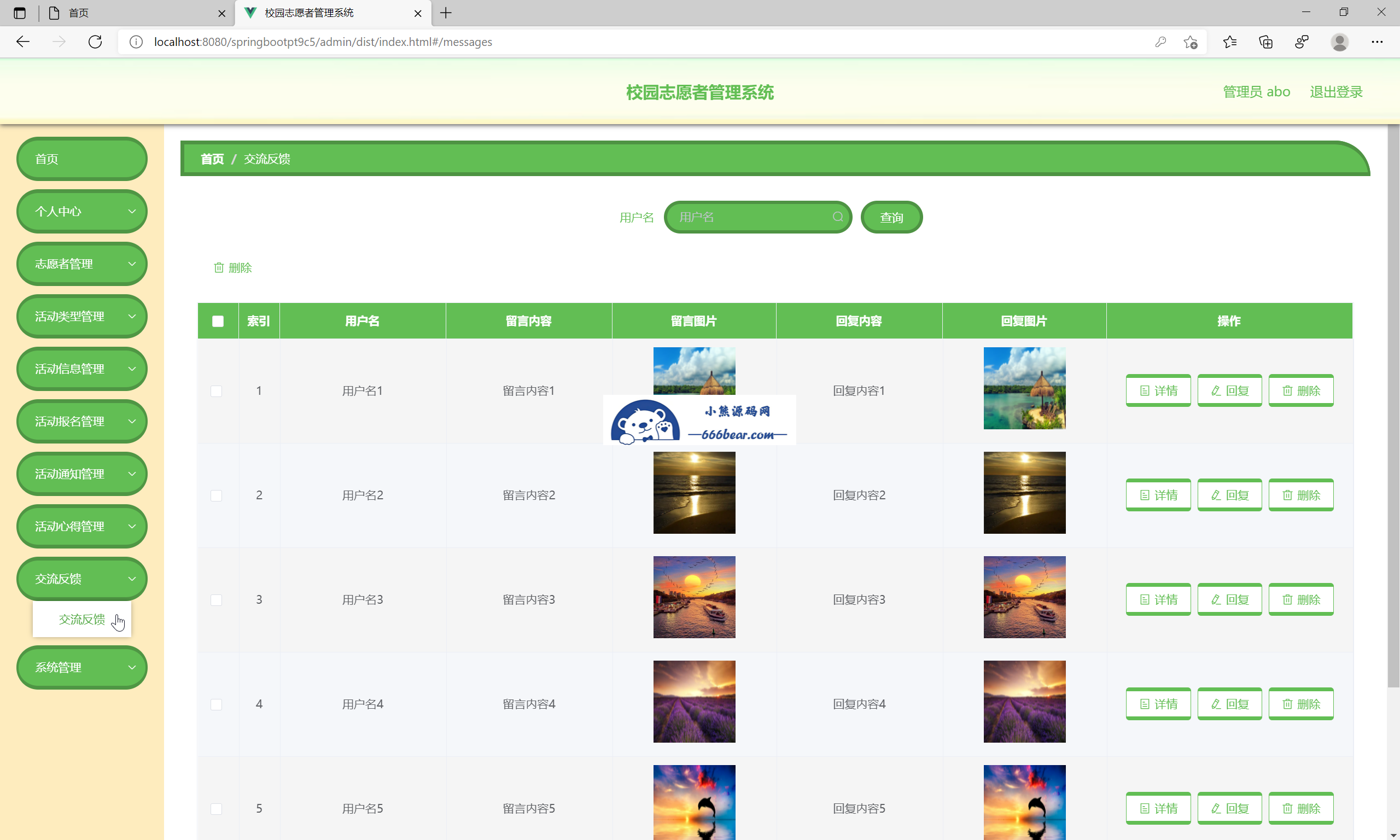Expand the 活动信息管理 sidebar menu
The height and width of the screenshot is (840, 1400).
coord(82,369)
